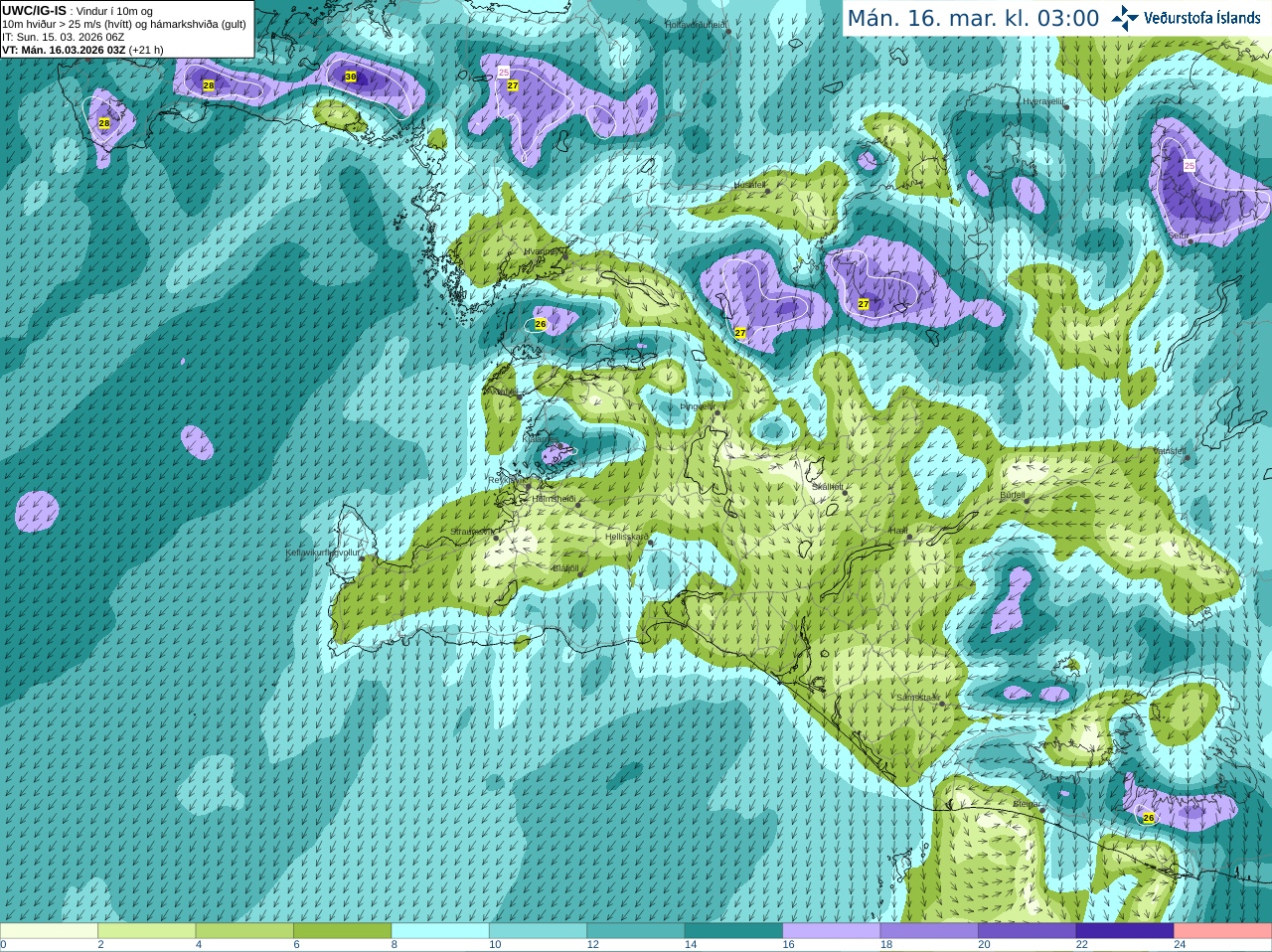Click the 'IT: Sun. 15. 03. 2026 06Z' line

coord(63,37)
